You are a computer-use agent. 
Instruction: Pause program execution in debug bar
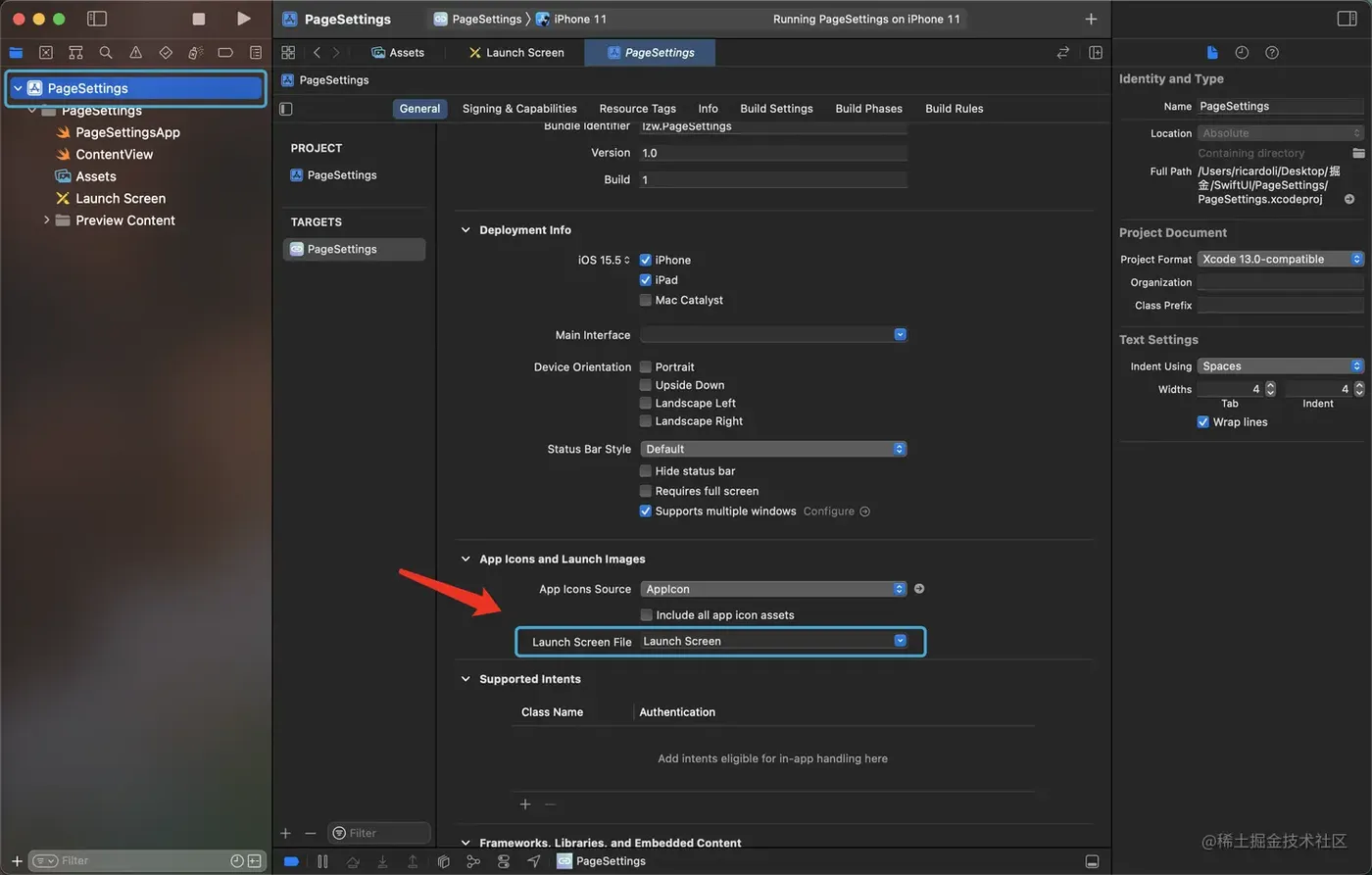pos(322,861)
